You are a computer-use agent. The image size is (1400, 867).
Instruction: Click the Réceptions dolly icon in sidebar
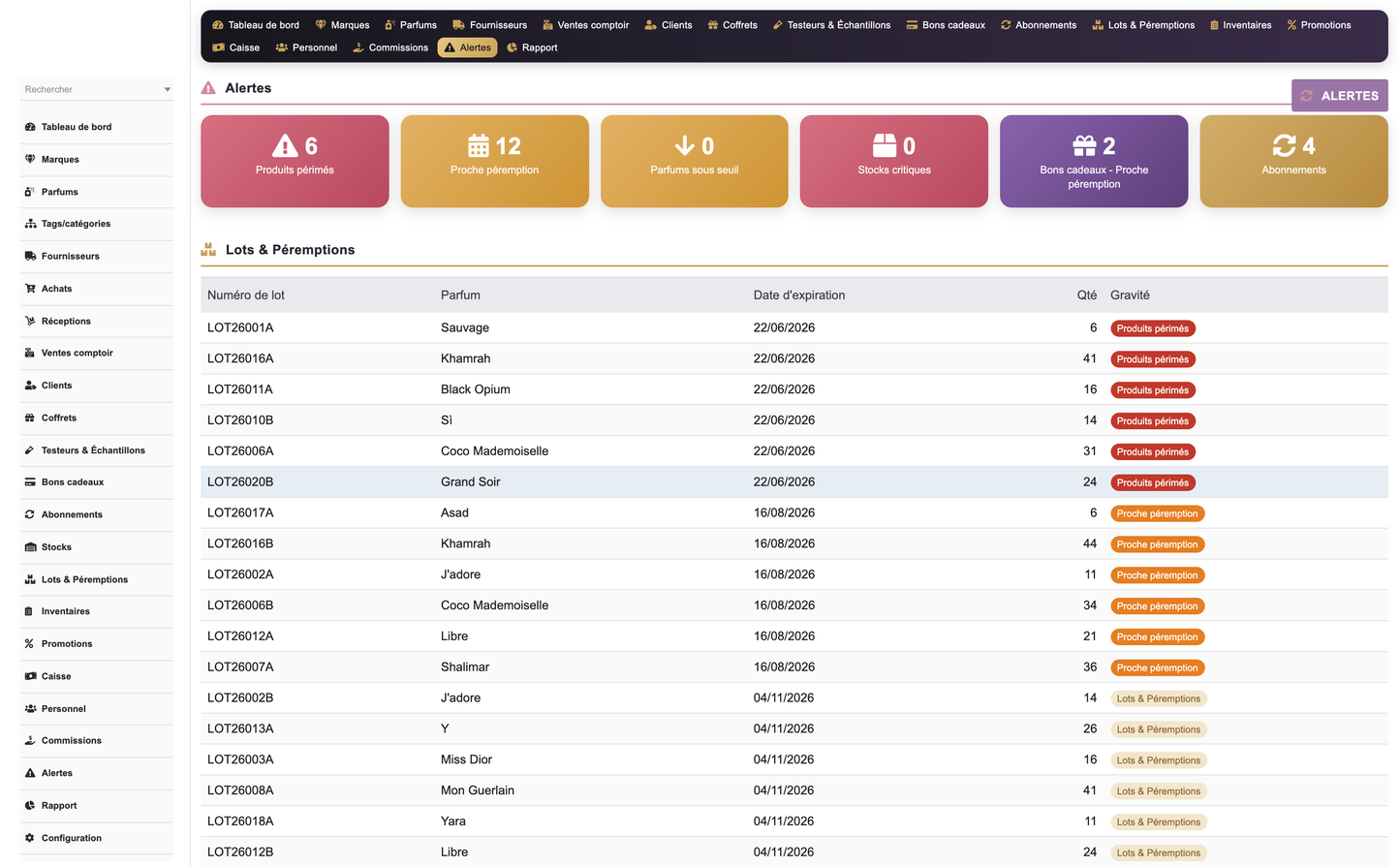click(x=30, y=321)
